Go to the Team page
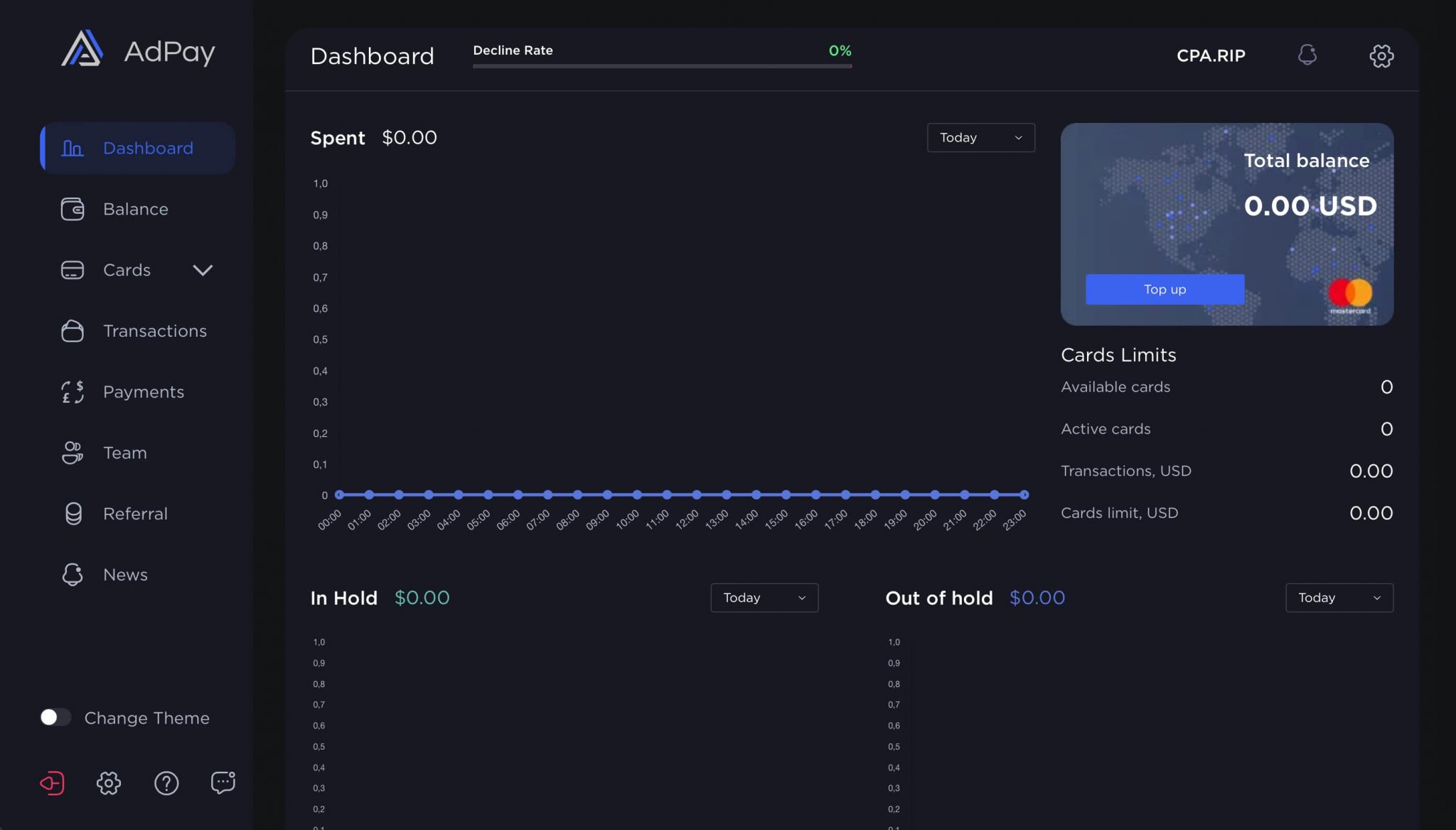Screen dimensions: 1456x830 click(125, 453)
